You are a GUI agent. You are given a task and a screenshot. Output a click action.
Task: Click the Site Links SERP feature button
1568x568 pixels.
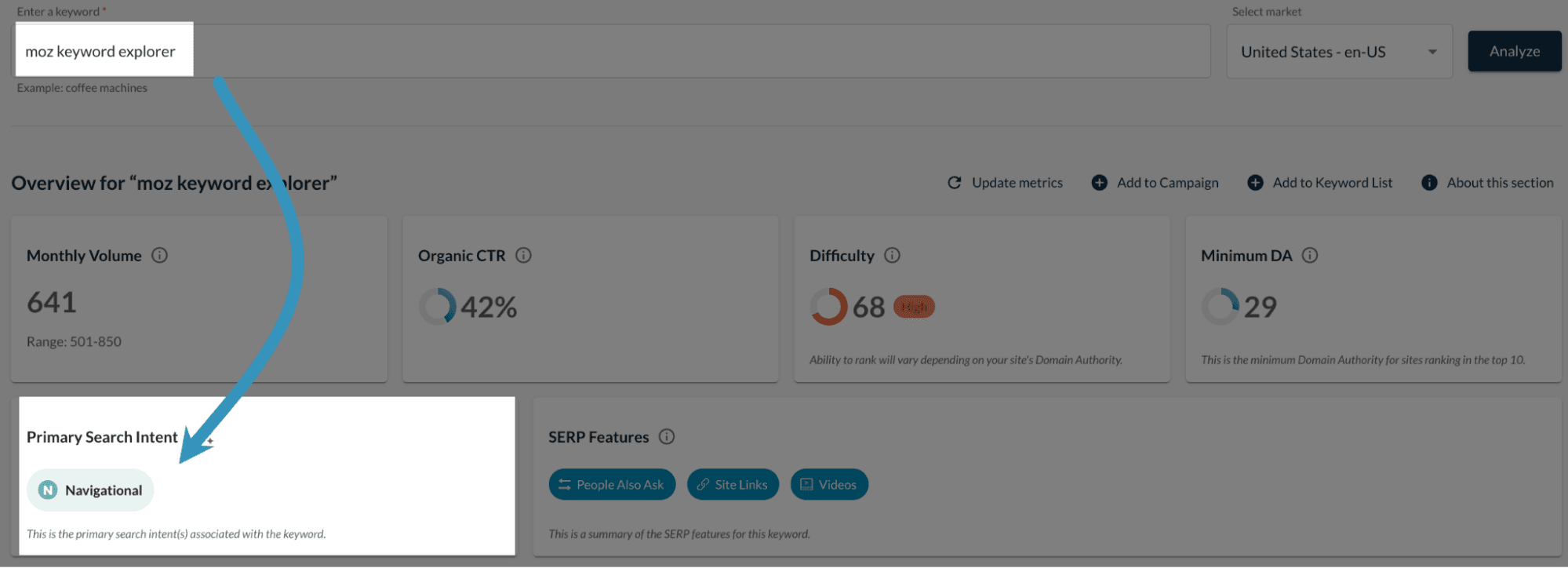coord(732,484)
